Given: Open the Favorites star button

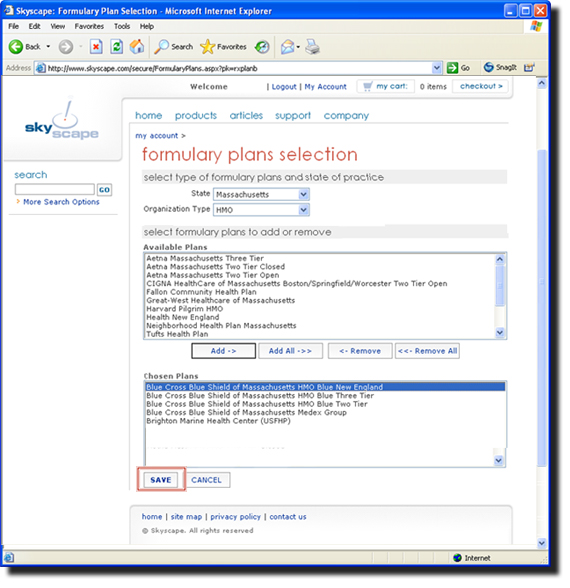Looking at the screenshot, I should click(224, 47).
